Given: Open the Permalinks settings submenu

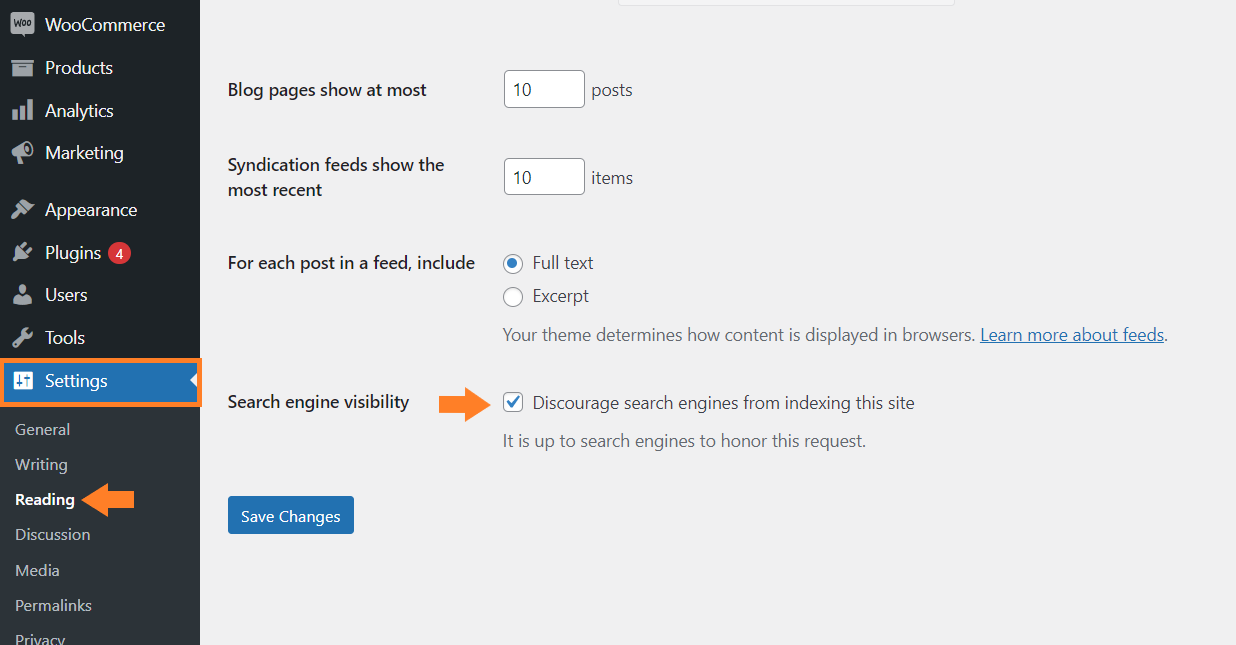Looking at the screenshot, I should [x=53, y=605].
